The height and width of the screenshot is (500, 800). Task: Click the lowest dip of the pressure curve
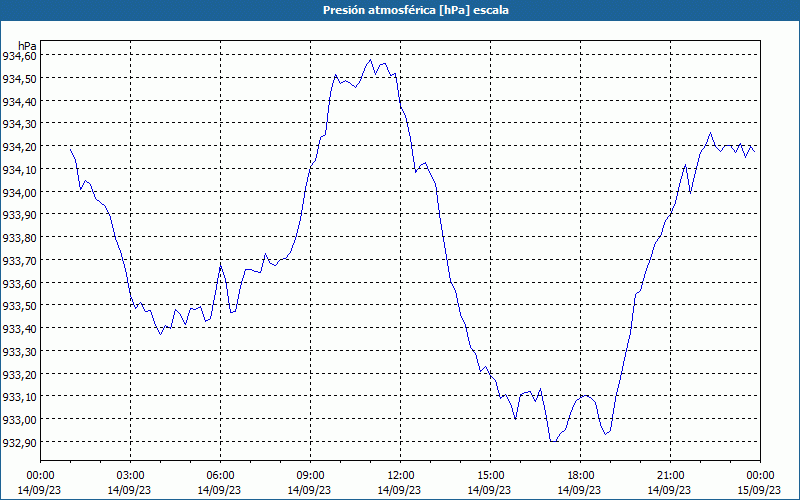(552, 440)
